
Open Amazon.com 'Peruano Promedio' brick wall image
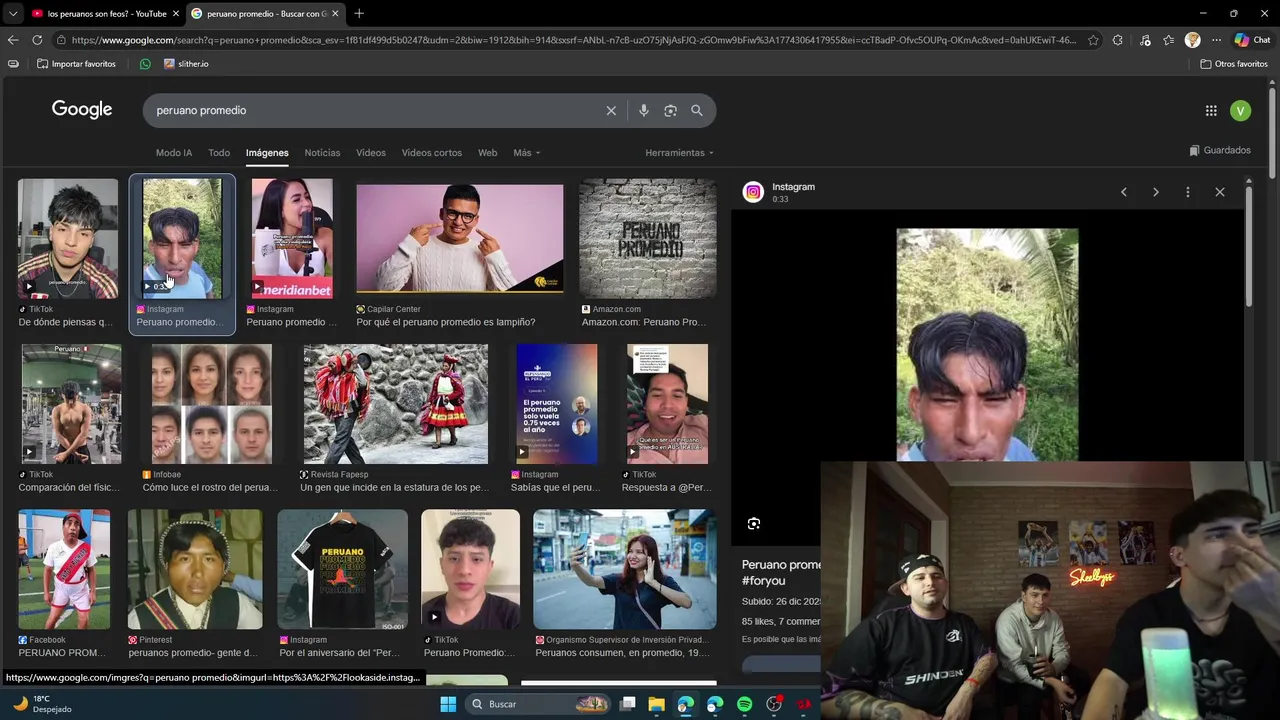(x=648, y=239)
